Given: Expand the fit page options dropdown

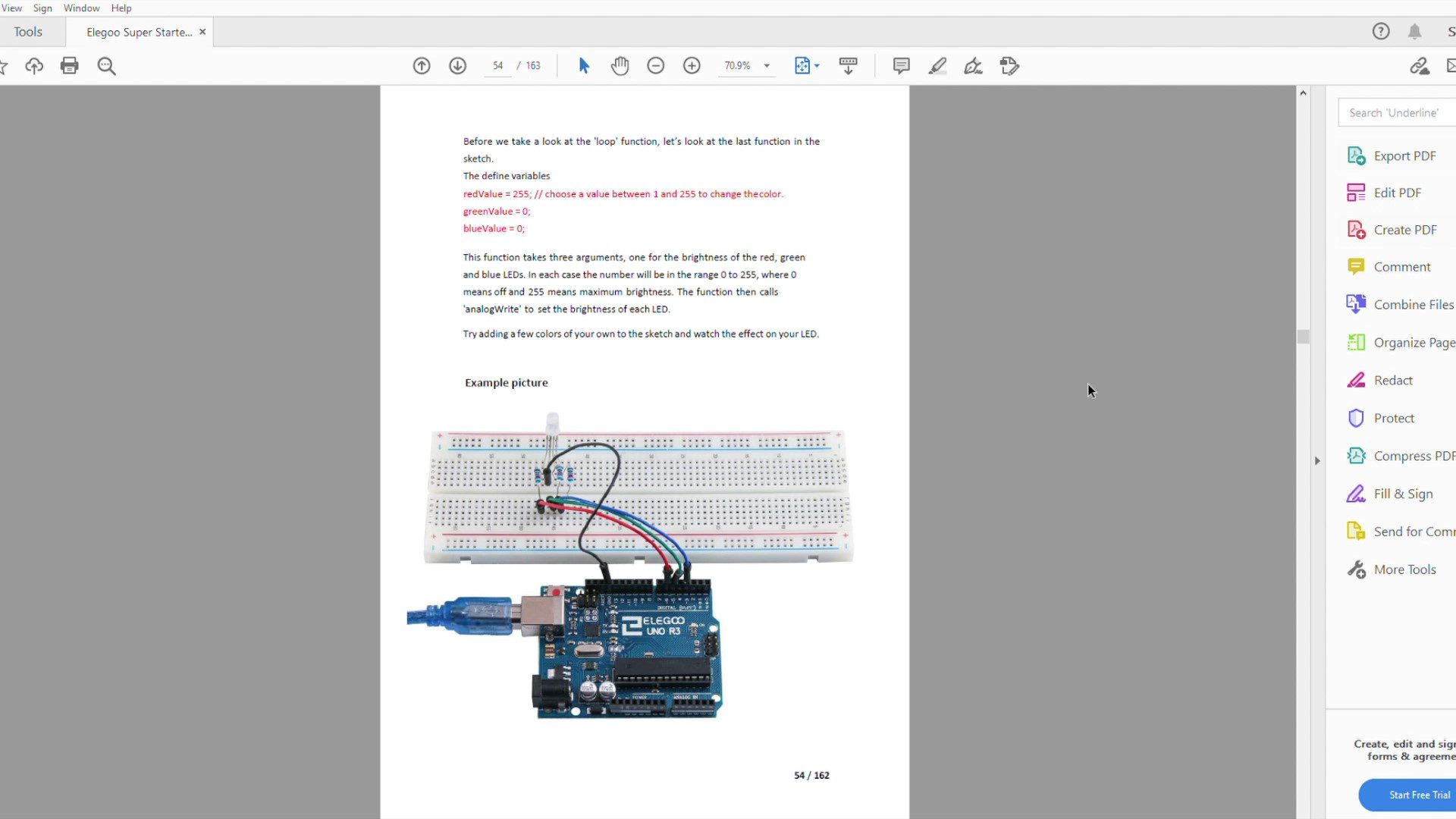Looking at the screenshot, I should click(x=817, y=66).
